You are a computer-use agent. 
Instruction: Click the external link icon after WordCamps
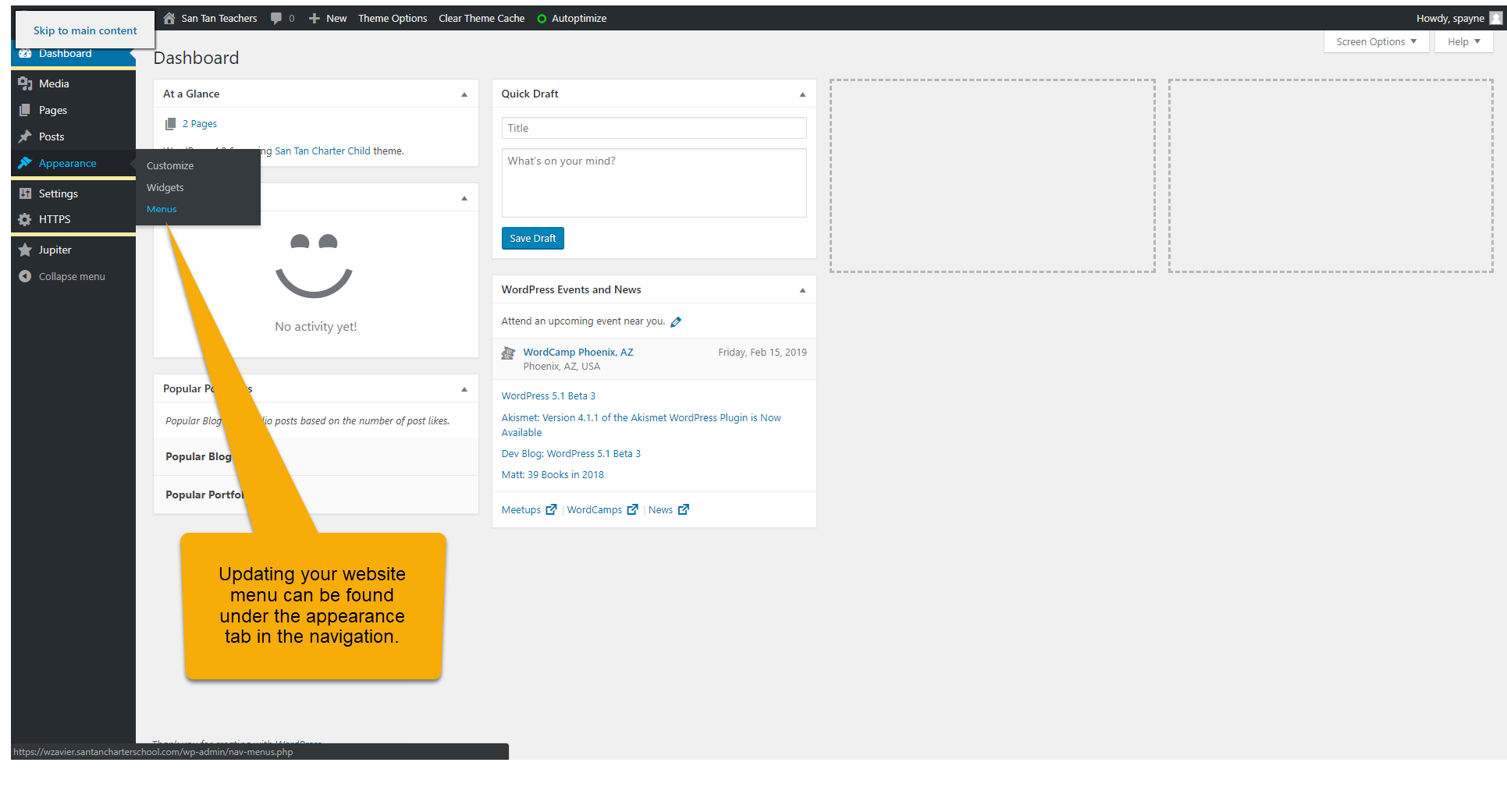tap(633, 509)
